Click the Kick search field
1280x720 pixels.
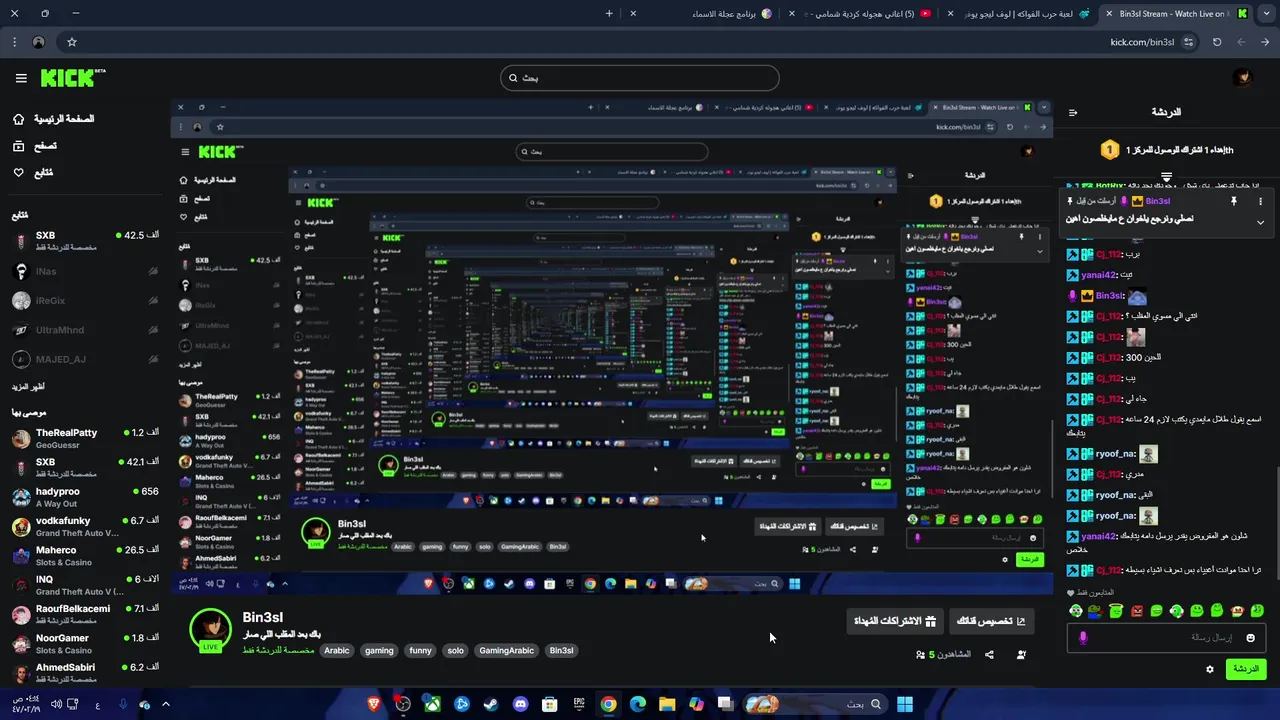pos(640,78)
